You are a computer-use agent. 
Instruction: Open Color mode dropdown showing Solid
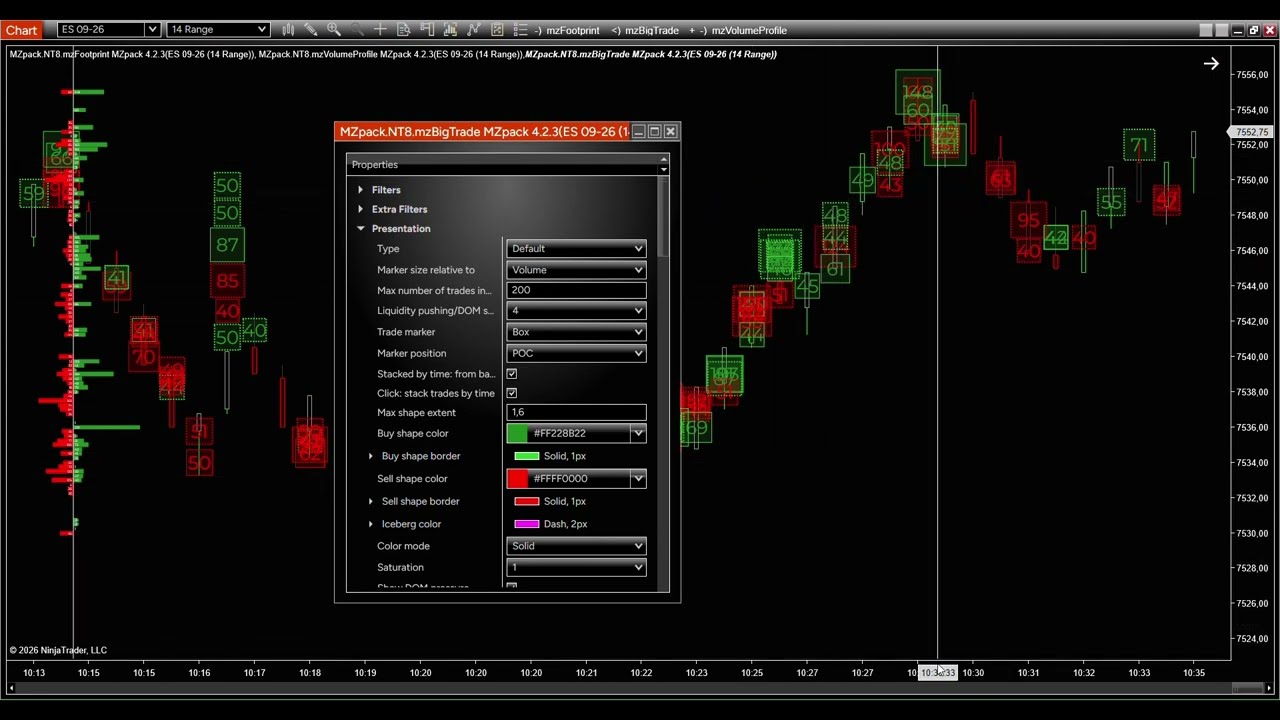[577, 546]
